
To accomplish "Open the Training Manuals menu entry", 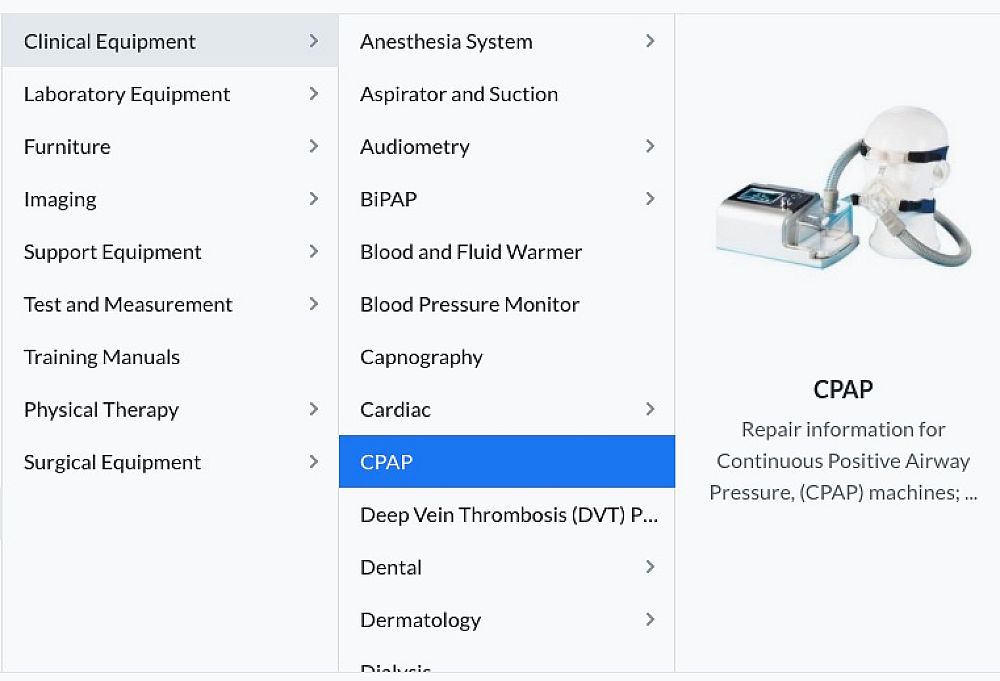I will coord(102,357).
